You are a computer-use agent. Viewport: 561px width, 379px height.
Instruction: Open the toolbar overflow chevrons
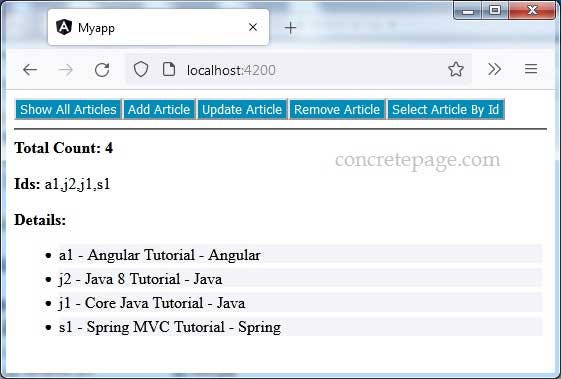point(494,69)
